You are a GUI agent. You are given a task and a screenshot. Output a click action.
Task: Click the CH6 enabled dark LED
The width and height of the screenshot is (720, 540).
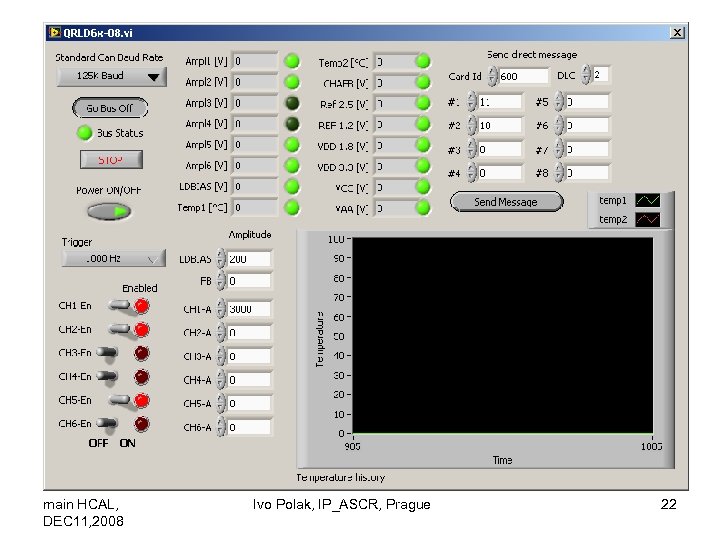tap(142, 424)
